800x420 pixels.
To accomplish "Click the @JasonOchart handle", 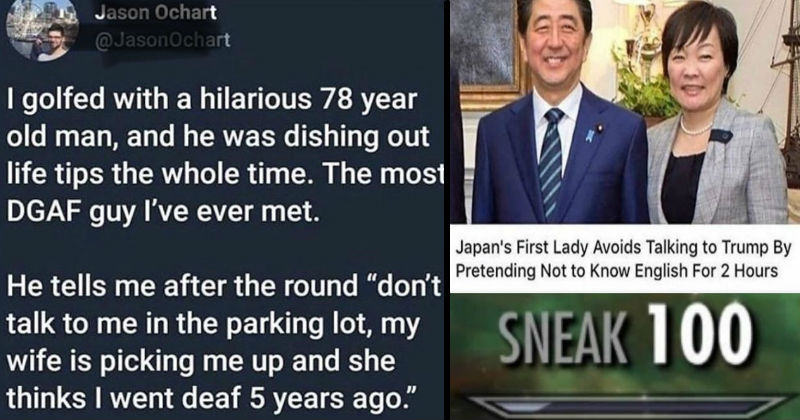I will click(163, 40).
